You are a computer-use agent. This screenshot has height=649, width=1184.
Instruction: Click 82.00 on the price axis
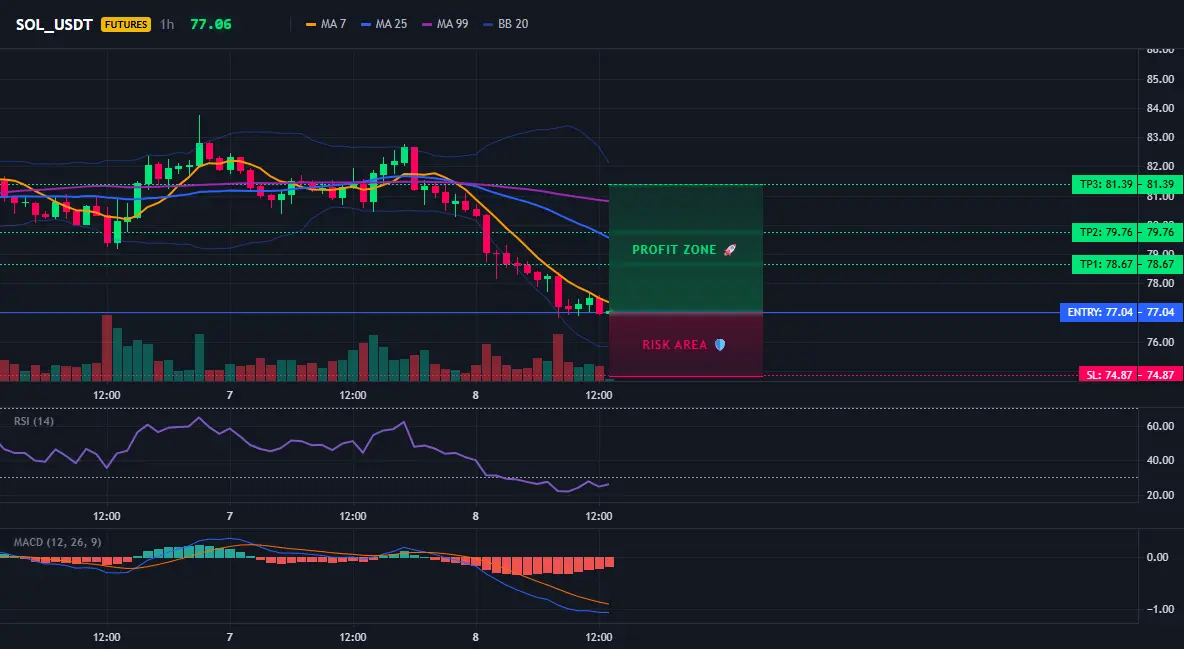[1160, 166]
